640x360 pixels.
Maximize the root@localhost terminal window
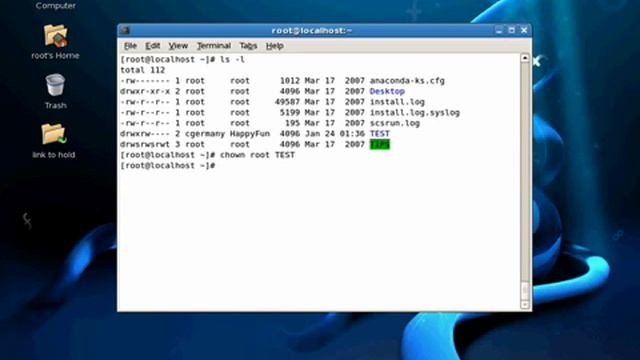[511, 30]
